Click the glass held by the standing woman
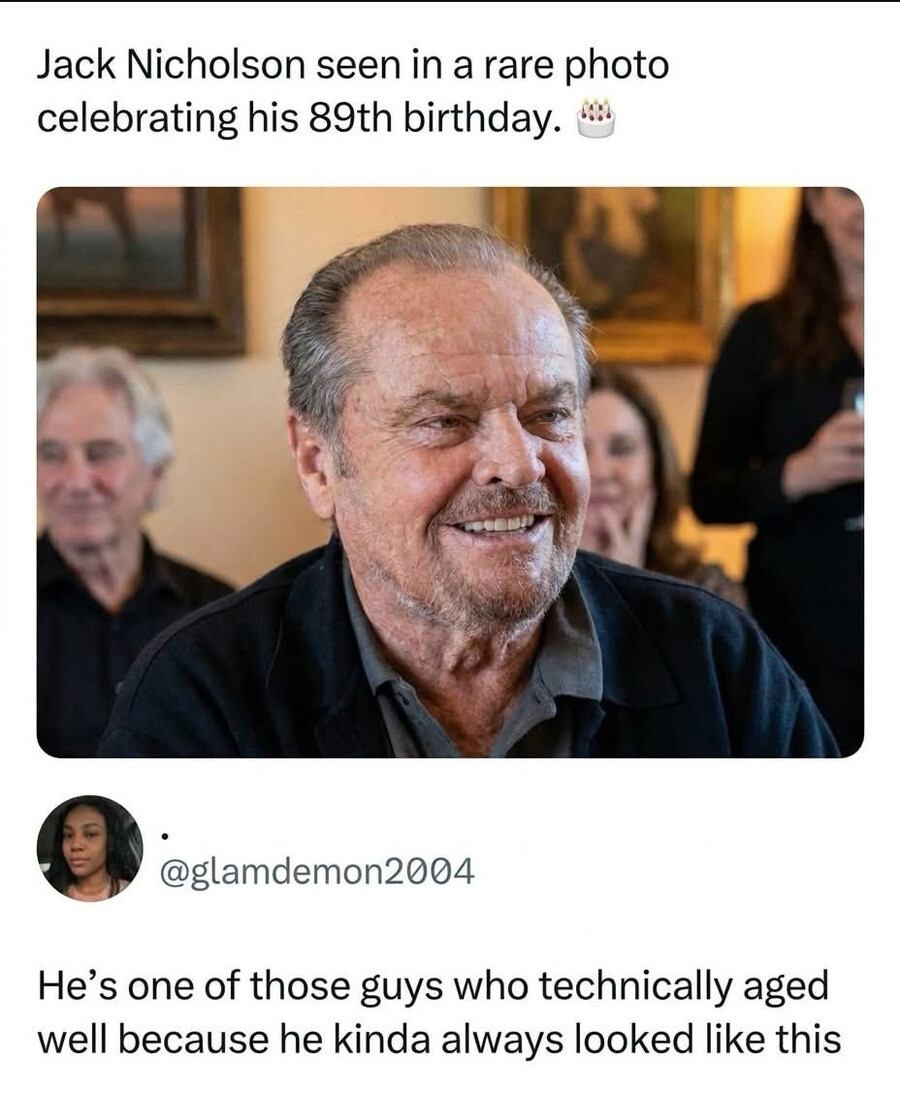900x1093 pixels. 853,400
